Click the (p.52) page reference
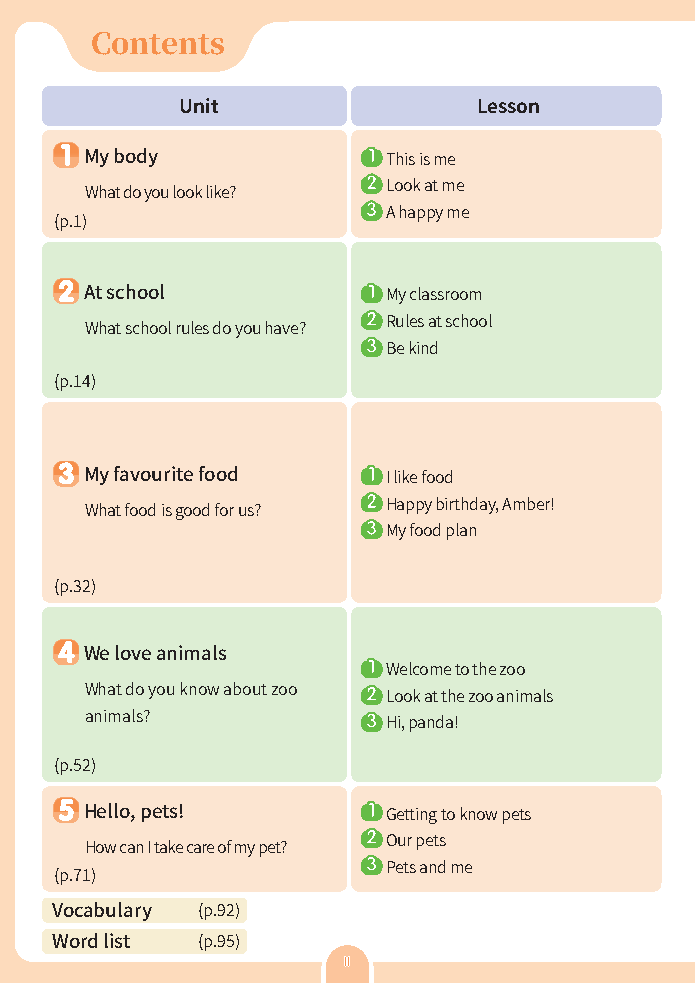Viewport: 695px width, 983px height. 75,766
